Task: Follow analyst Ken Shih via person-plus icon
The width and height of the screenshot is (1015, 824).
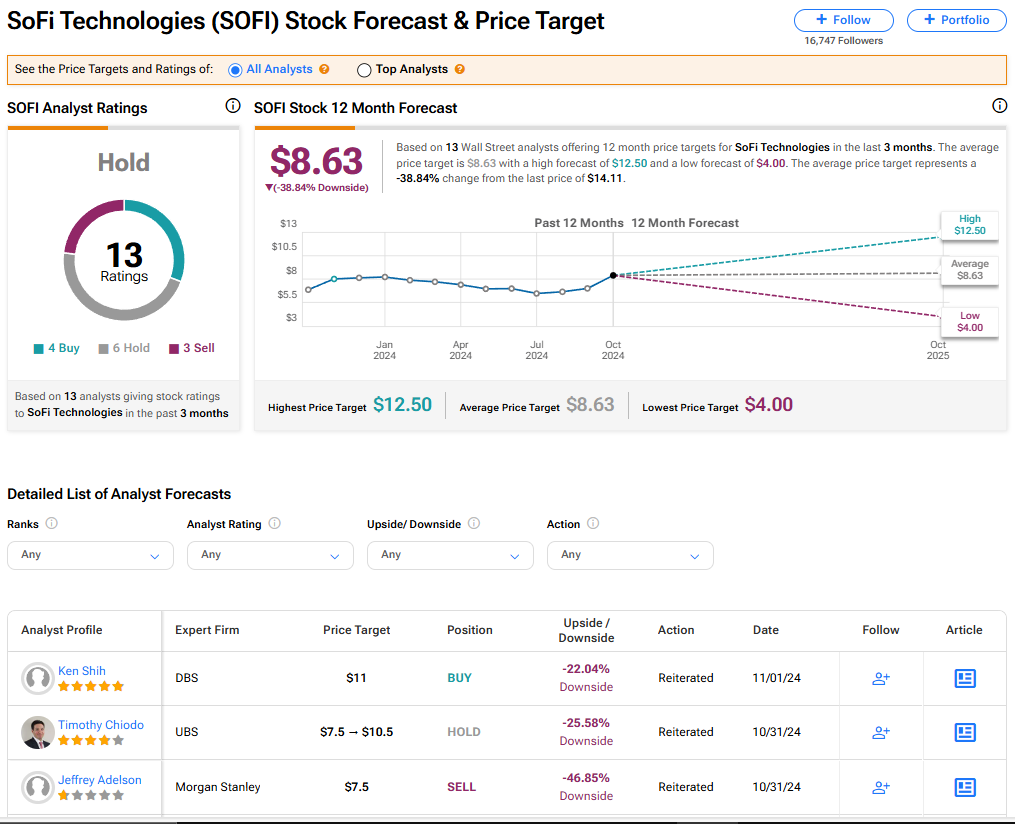Action: click(x=881, y=678)
